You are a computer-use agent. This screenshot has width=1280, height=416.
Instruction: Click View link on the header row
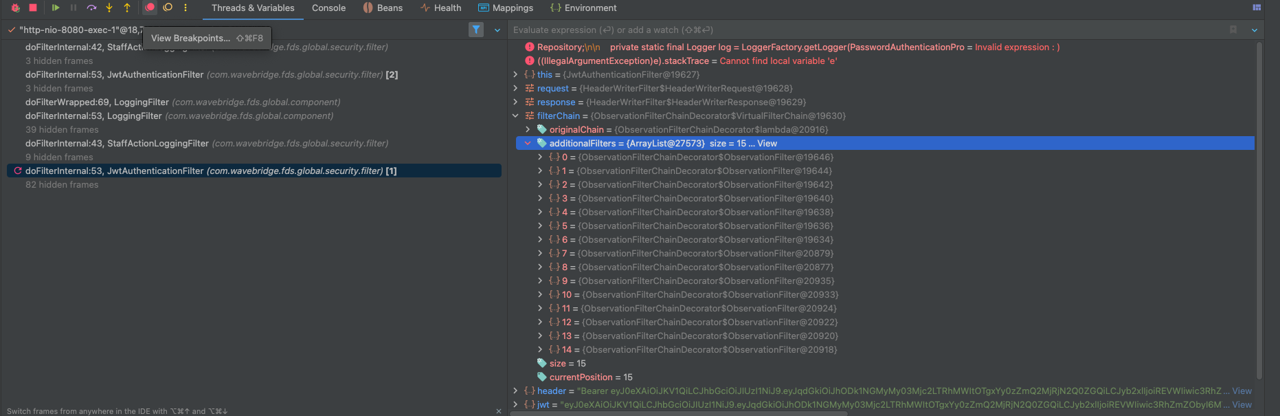point(1241,391)
